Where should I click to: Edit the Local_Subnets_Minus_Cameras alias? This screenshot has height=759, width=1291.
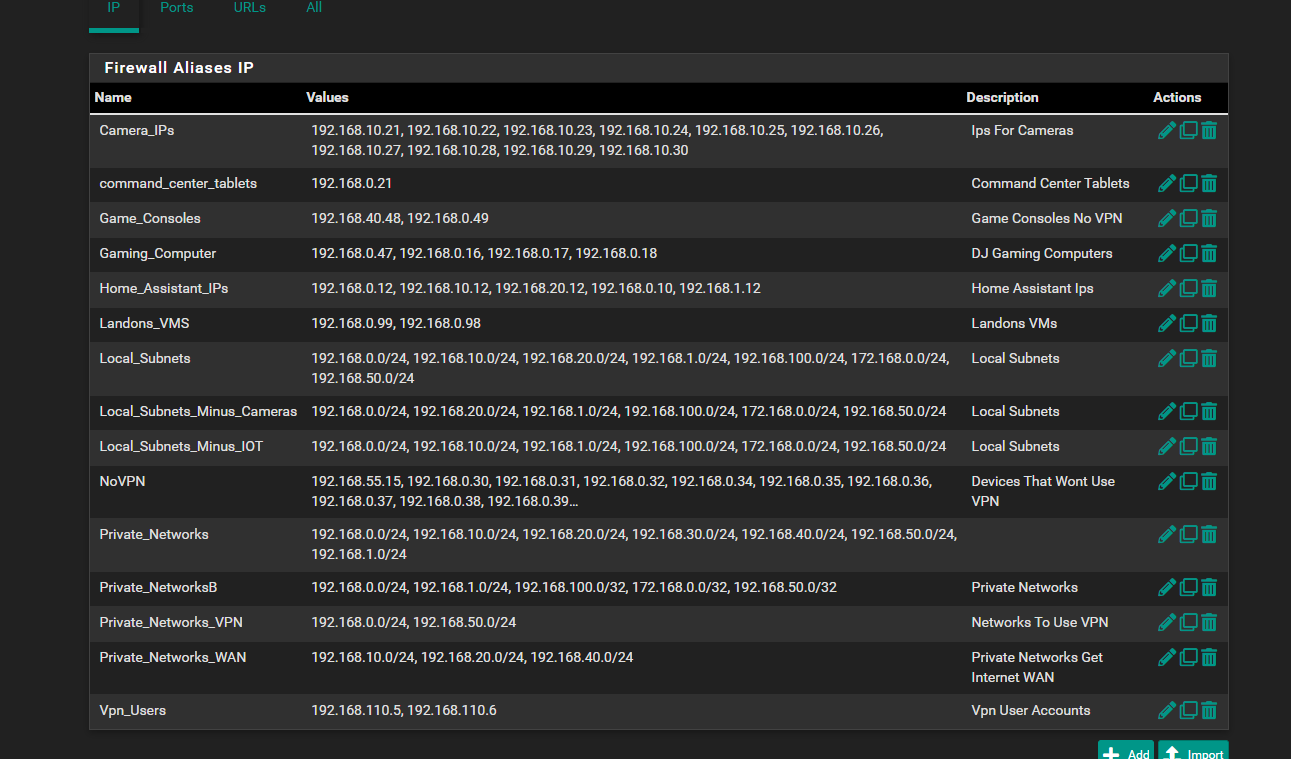pos(1166,411)
